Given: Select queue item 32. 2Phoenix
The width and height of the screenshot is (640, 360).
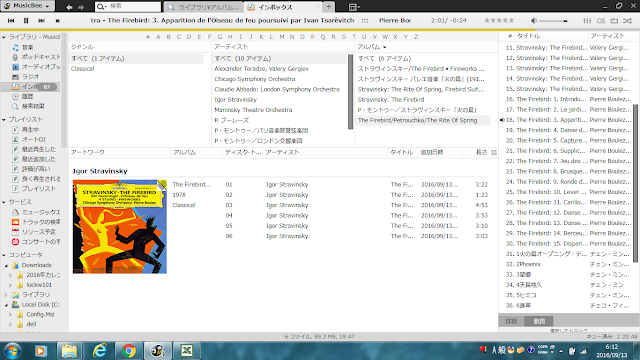Looking at the screenshot, I should point(567,264).
